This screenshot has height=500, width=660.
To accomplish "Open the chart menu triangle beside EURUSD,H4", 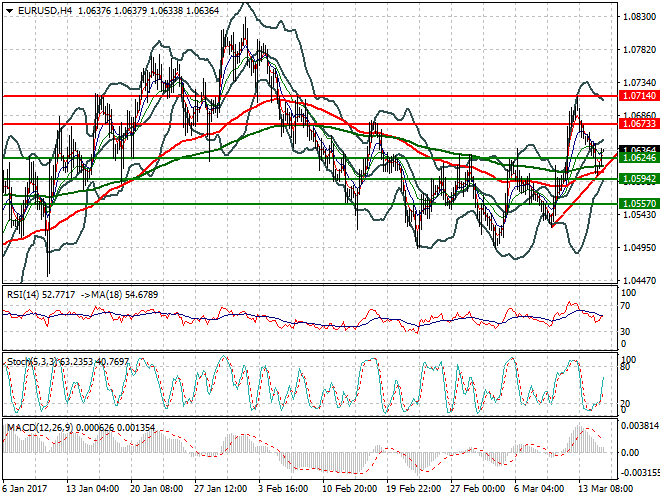I will tap(9, 11).
